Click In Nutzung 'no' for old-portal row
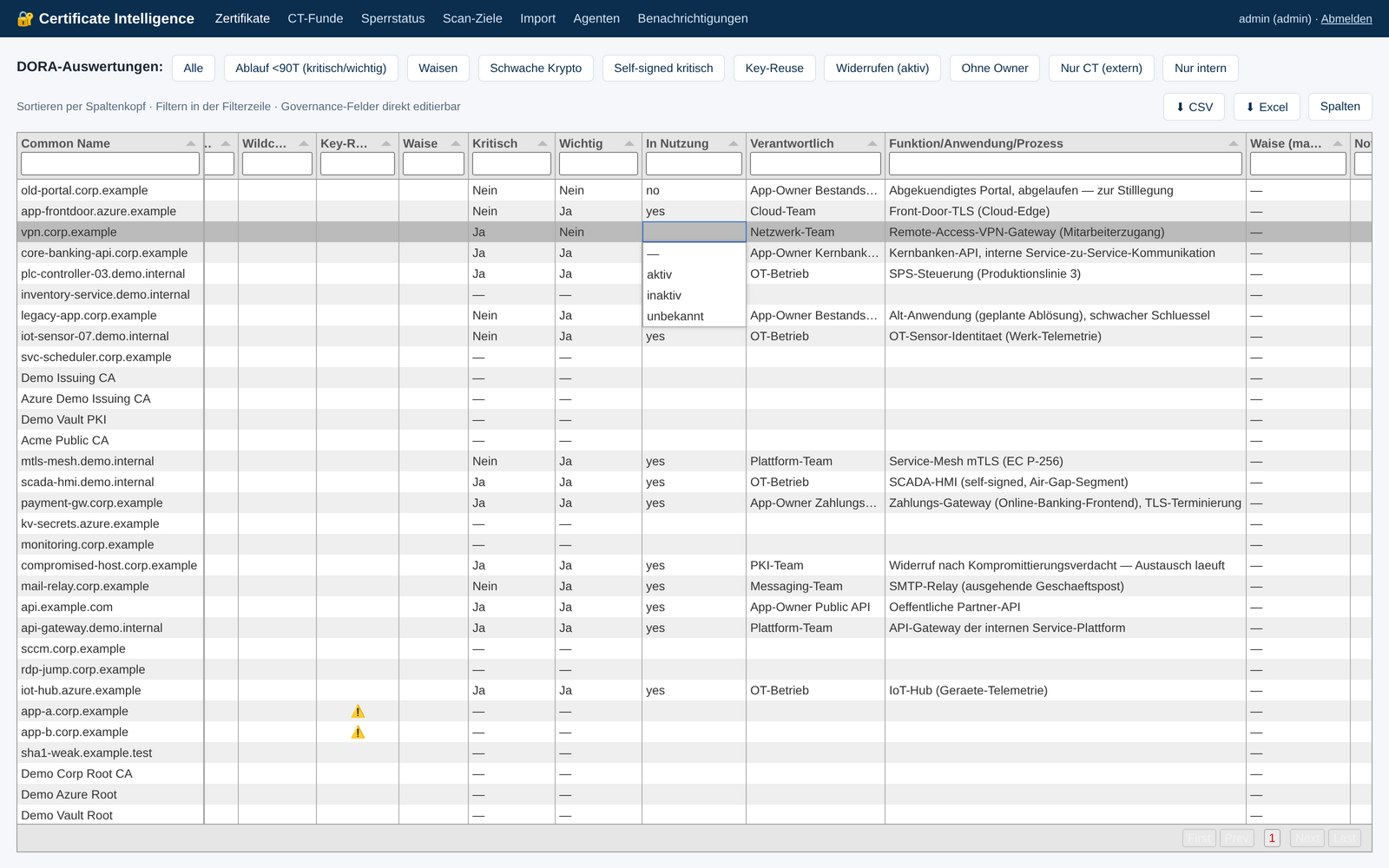 pyautogui.click(x=653, y=190)
